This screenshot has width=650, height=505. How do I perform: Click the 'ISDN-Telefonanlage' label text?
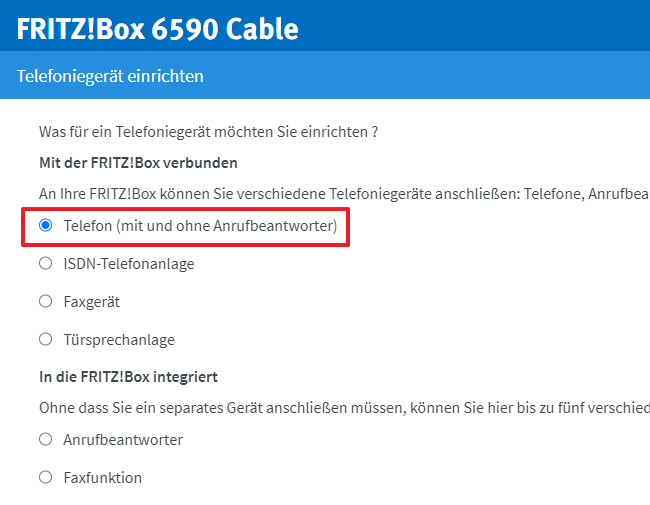[x=128, y=264]
